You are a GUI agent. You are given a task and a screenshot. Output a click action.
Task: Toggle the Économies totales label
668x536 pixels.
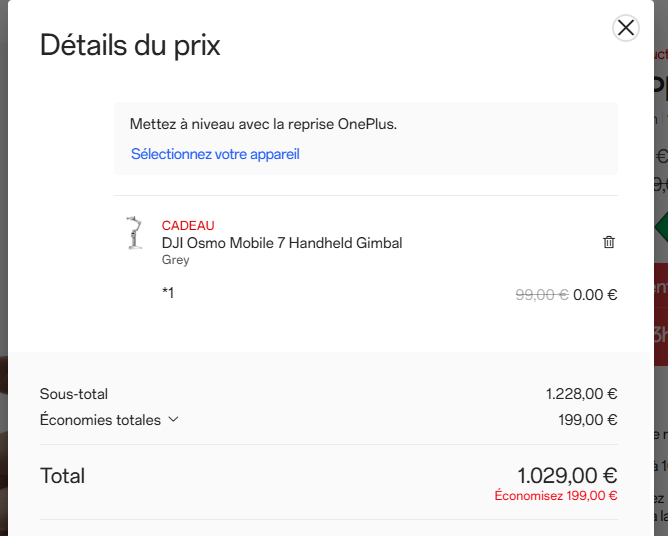[100, 420]
